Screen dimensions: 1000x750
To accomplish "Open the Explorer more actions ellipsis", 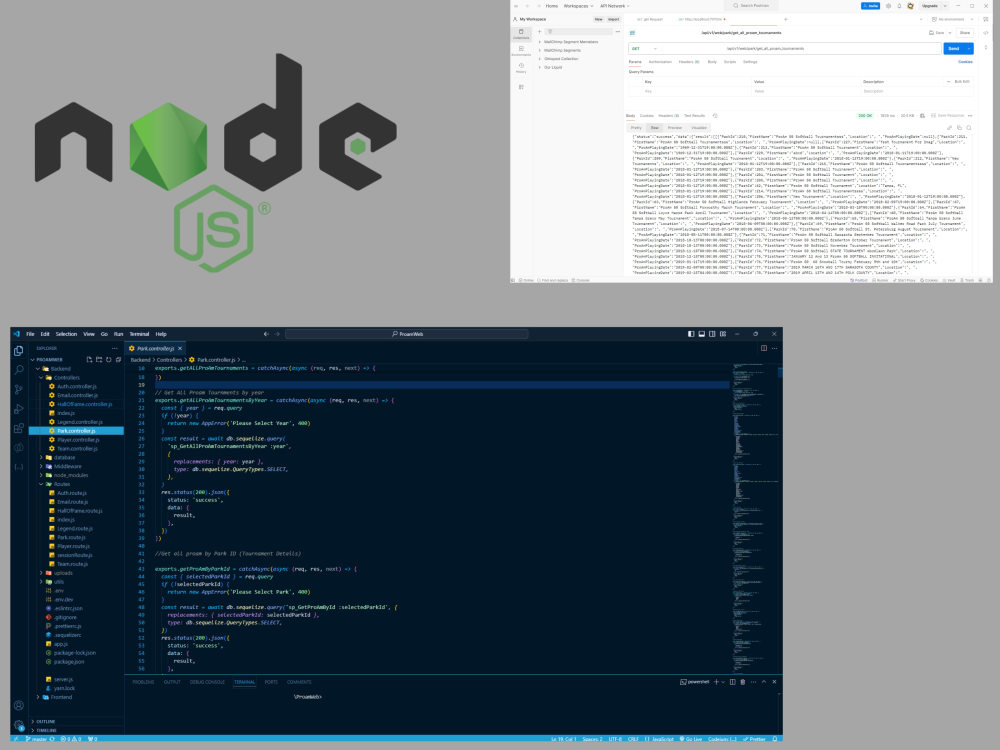I will (115, 348).
